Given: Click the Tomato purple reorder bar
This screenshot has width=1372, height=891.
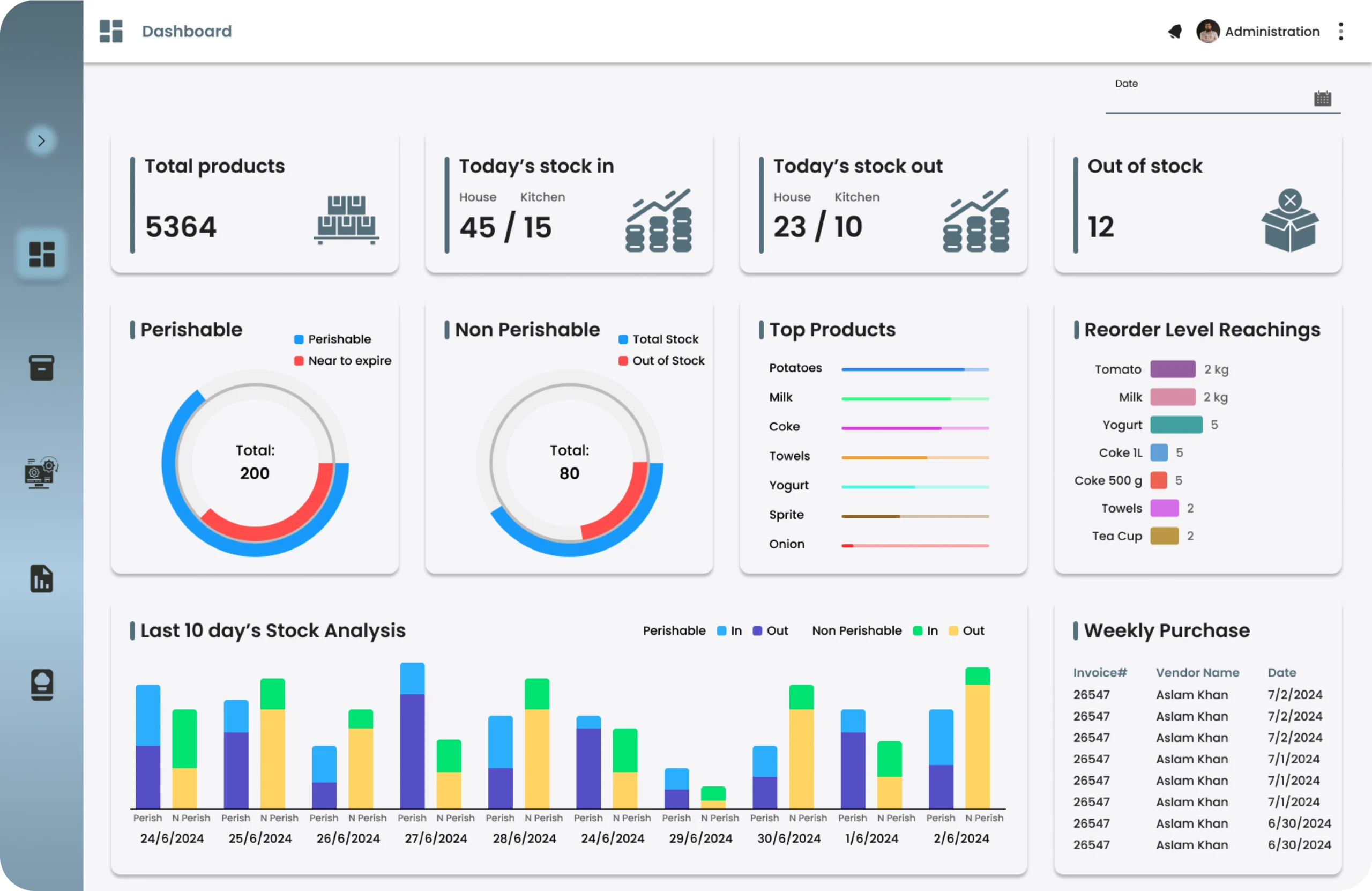Looking at the screenshot, I should 1173,369.
